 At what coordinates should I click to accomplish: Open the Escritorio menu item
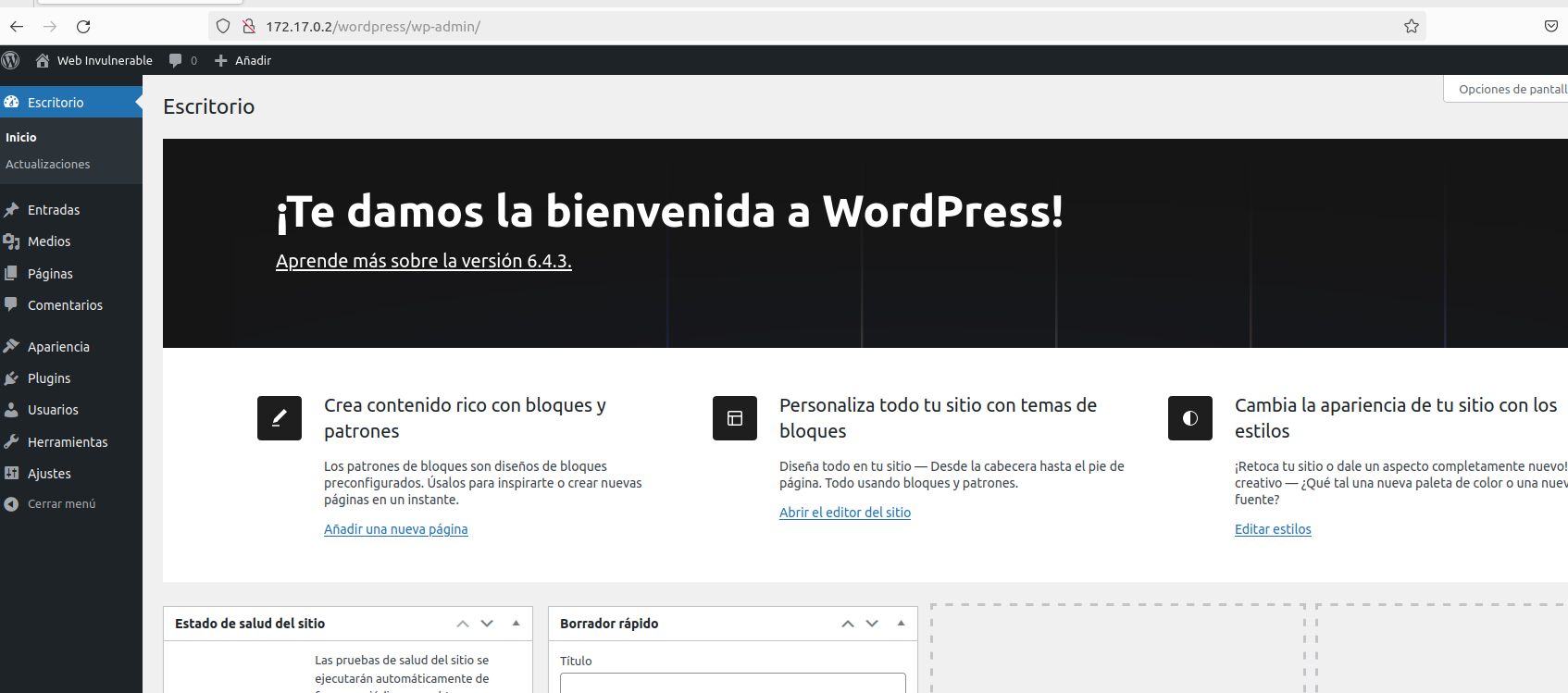click(x=71, y=102)
